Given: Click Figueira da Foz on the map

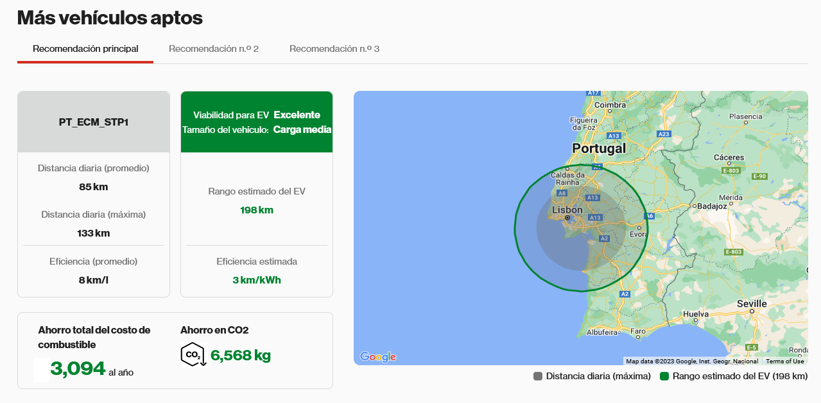Looking at the screenshot, I should coord(584,124).
